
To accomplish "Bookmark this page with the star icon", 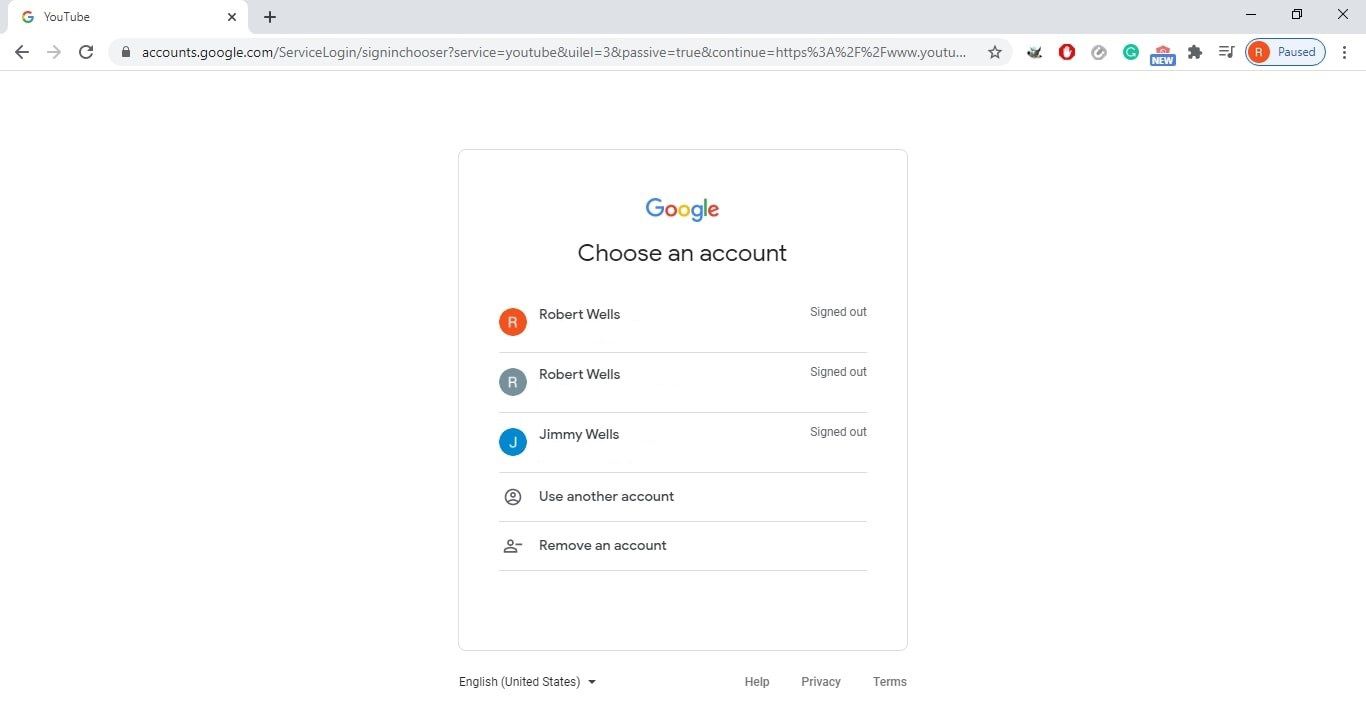I will pyautogui.click(x=994, y=52).
